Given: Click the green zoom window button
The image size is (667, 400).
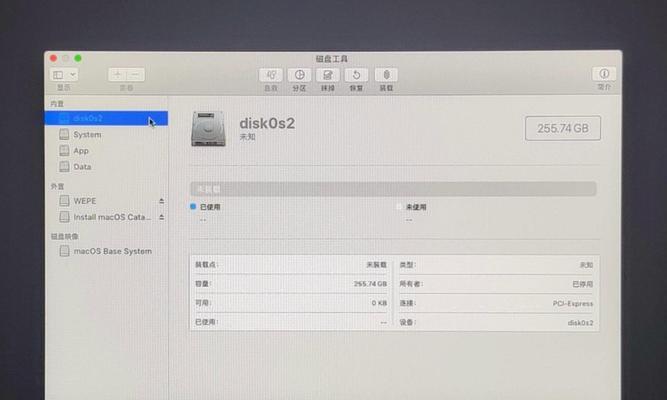Looking at the screenshot, I should click(x=78, y=58).
